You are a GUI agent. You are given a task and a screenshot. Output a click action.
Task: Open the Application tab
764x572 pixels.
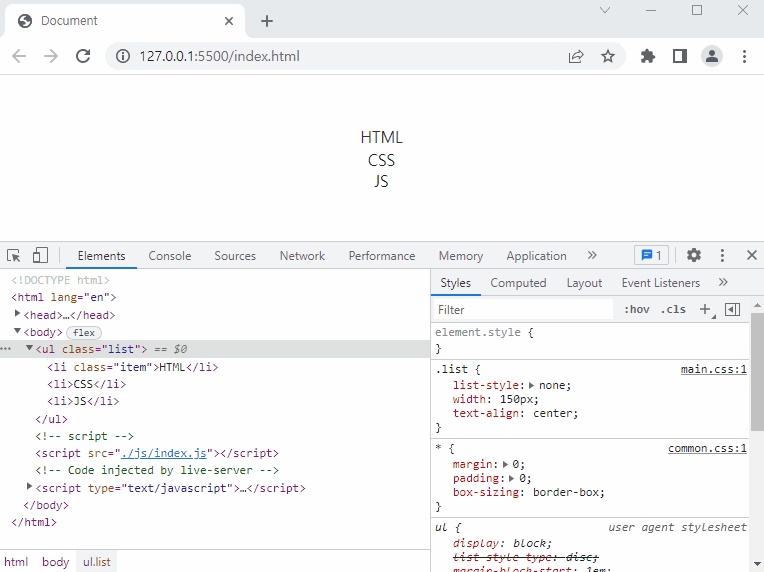(x=536, y=256)
